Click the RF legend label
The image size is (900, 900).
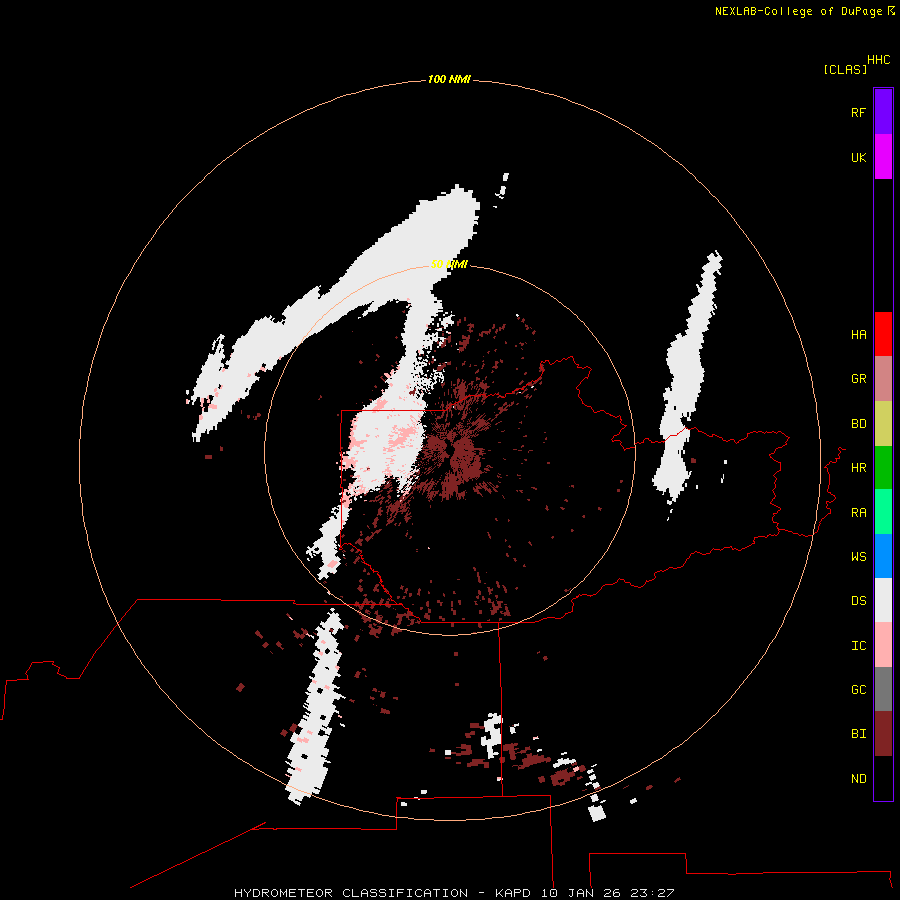point(858,112)
